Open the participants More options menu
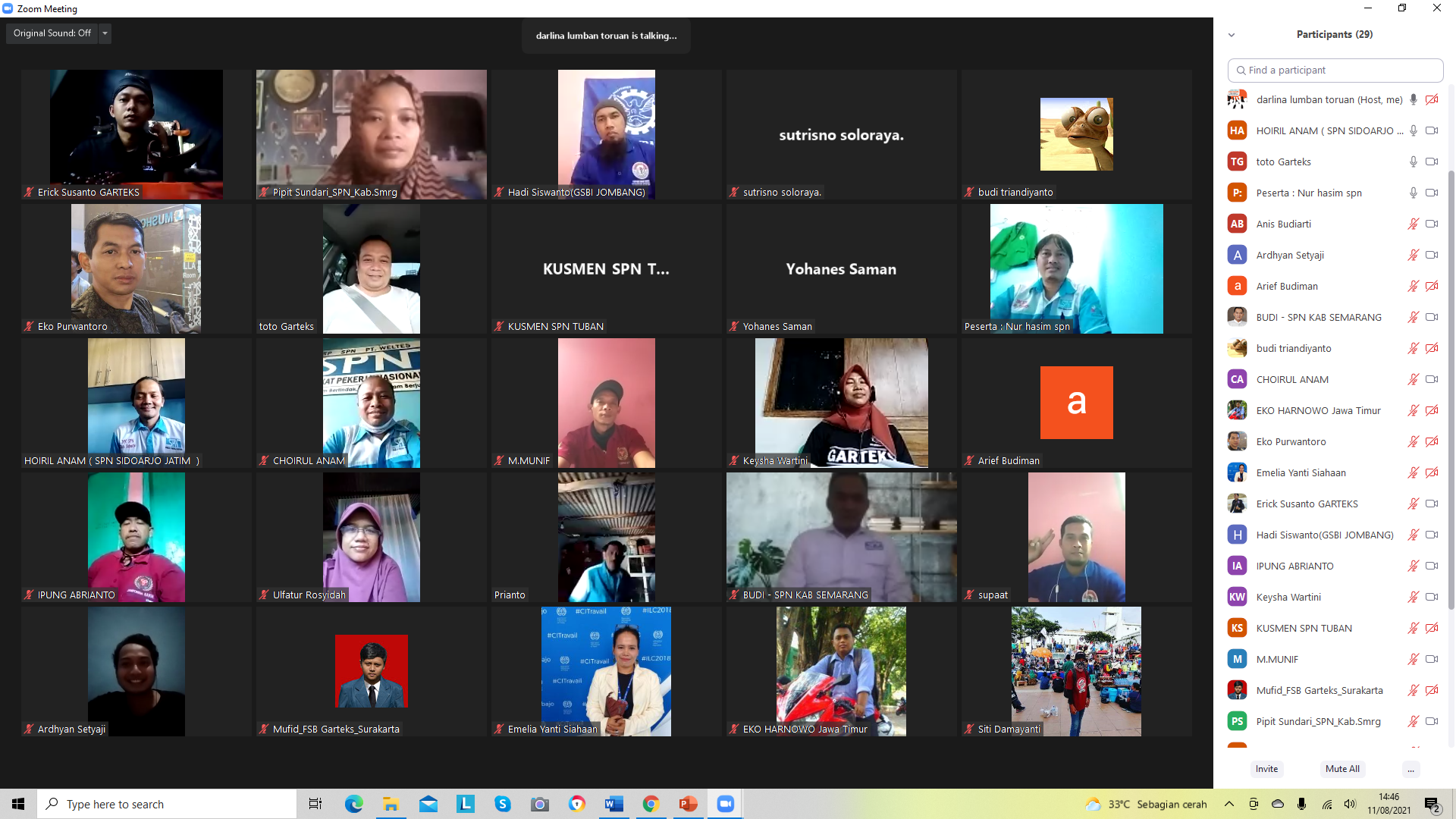 1410,769
